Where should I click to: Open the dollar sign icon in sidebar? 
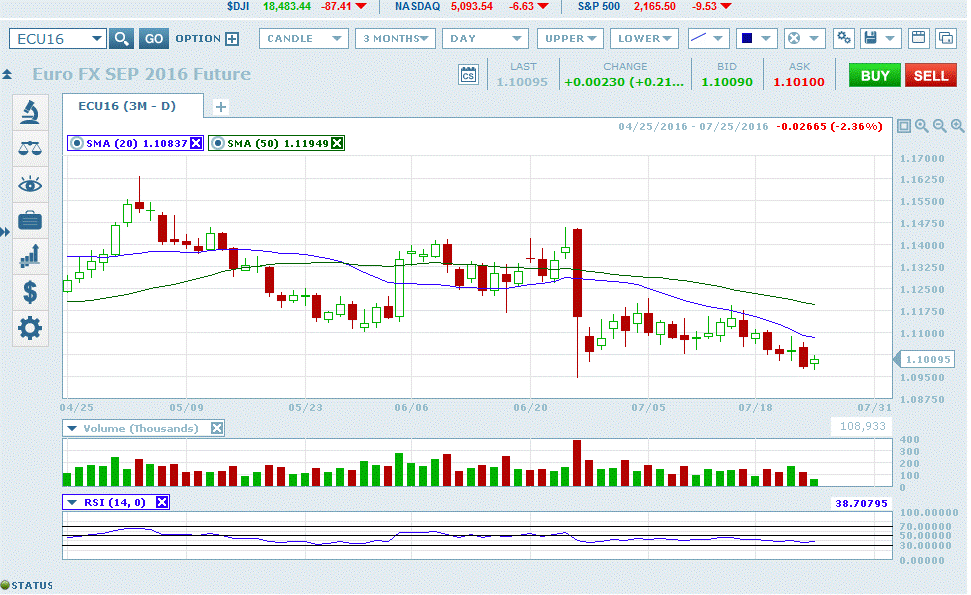pyautogui.click(x=31, y=292)
